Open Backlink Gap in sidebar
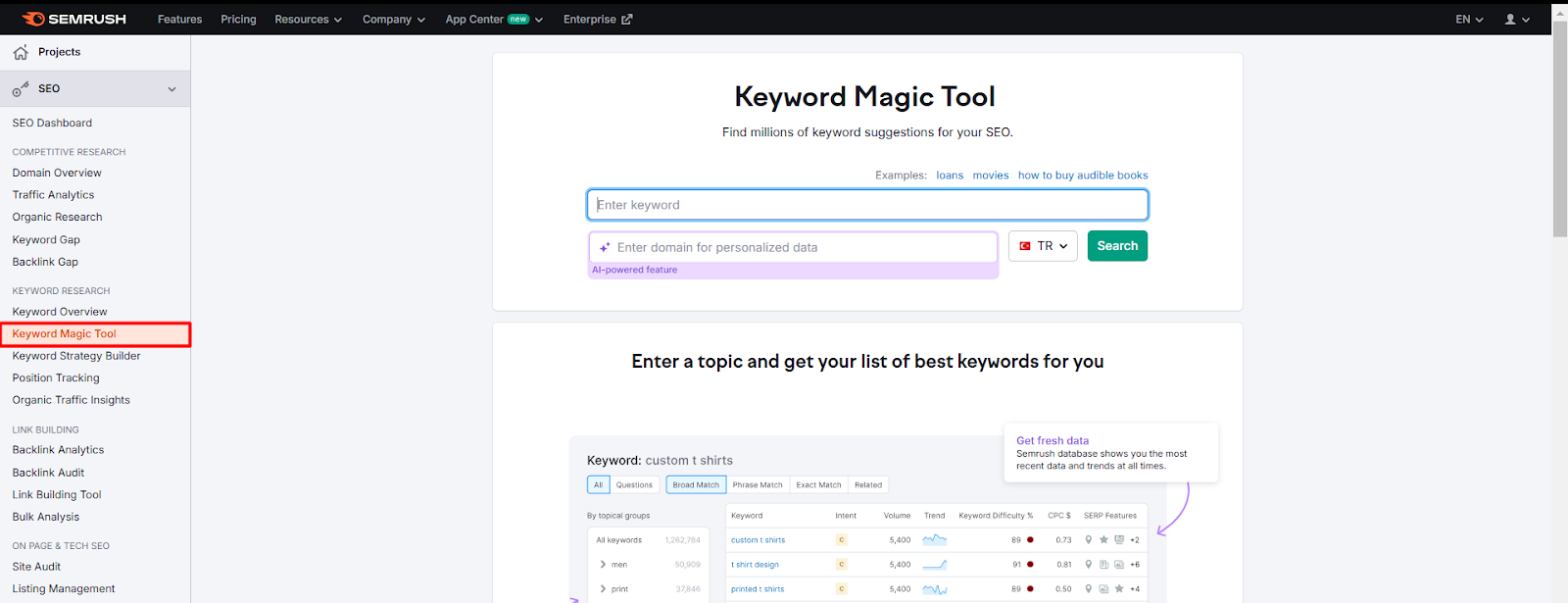The image size is (1568, 603). coord(45,262)
